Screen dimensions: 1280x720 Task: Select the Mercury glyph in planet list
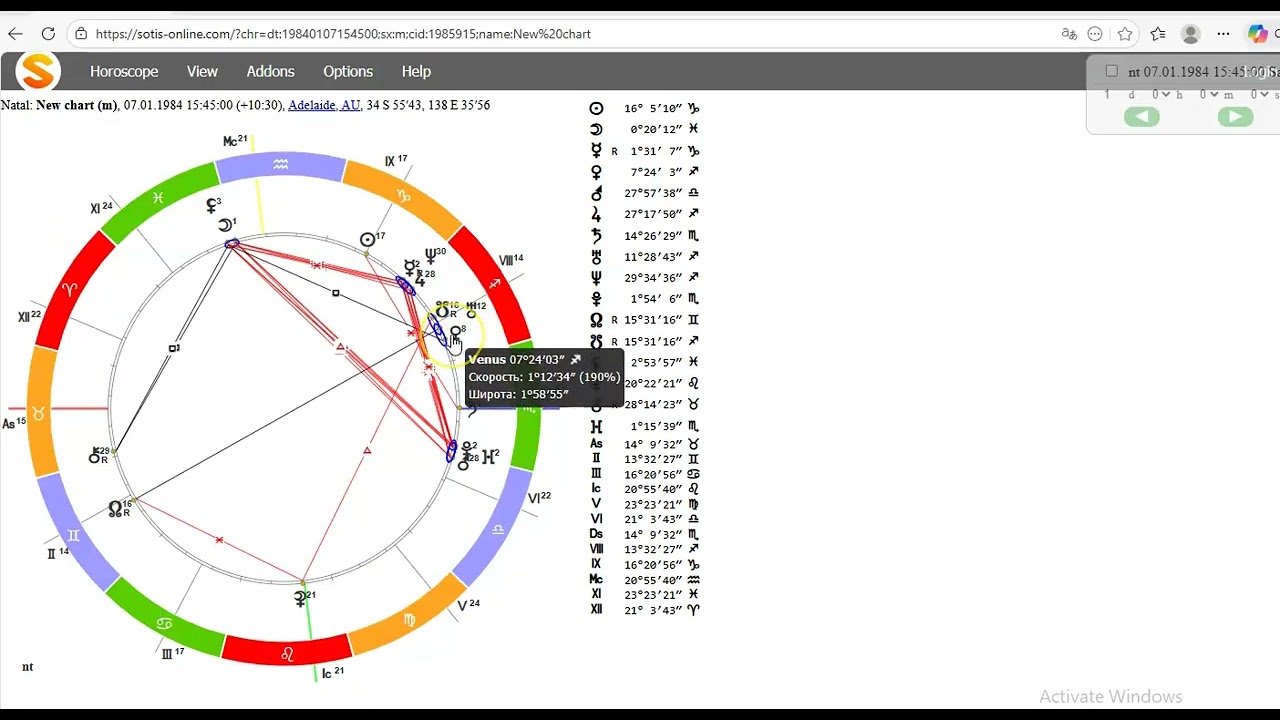tap(596, 151)
